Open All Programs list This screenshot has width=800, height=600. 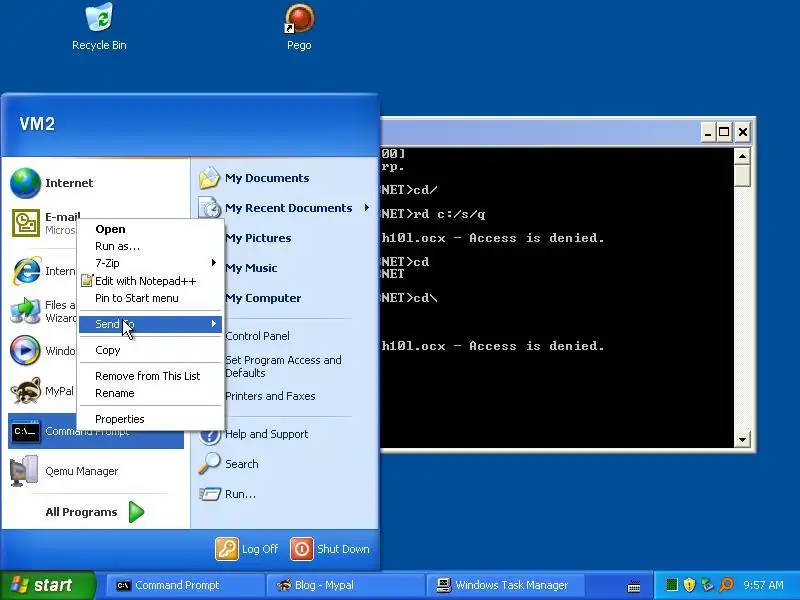point(94,512)
